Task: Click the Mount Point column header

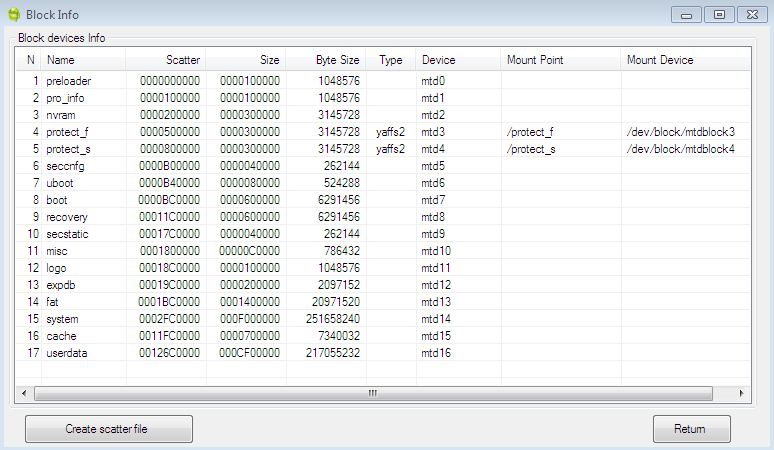Action: [x=560, y=60]
